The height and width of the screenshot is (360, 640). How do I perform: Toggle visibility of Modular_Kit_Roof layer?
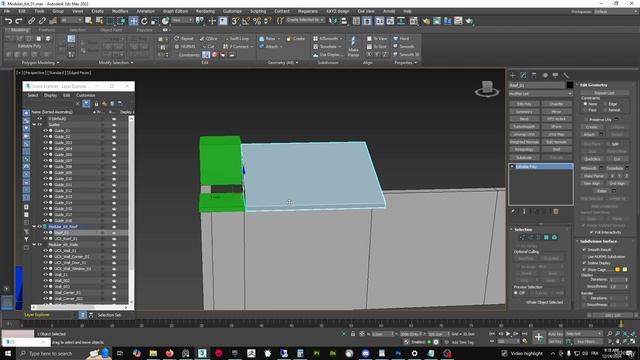point(40,227)
